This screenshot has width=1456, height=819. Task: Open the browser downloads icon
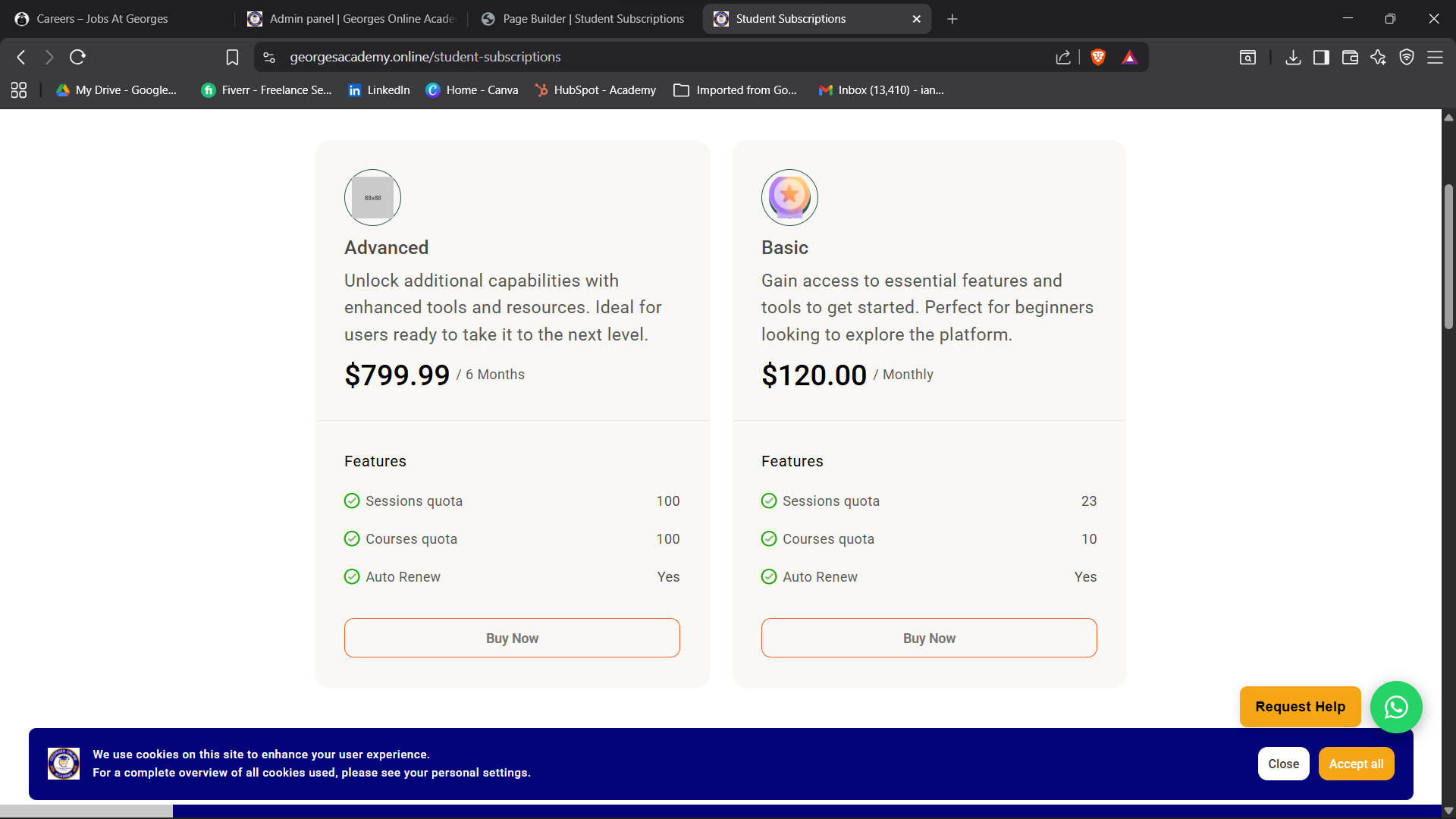[x=1293, y=57]
